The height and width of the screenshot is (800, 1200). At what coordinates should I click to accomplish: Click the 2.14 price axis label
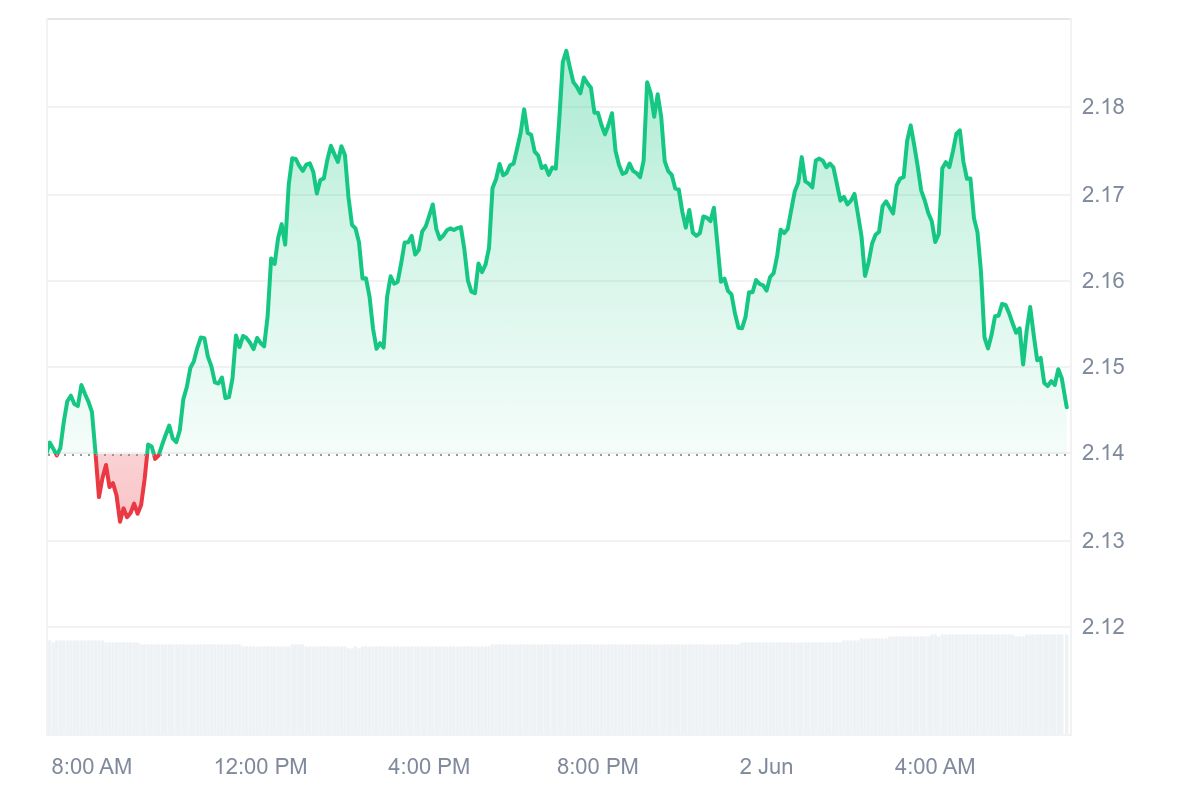point(1102,454)
